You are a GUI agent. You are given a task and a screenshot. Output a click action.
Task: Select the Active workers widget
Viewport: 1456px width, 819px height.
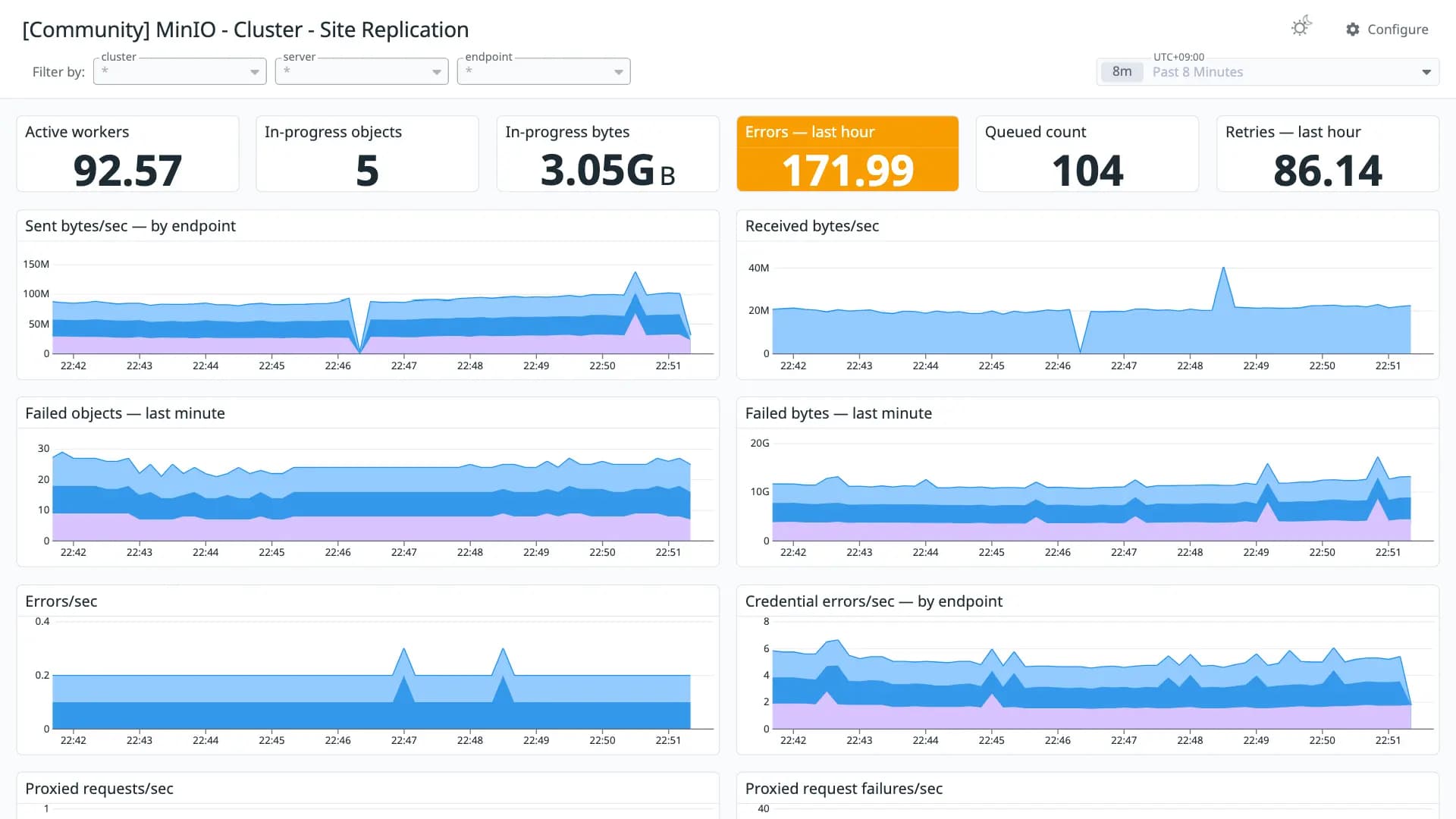[127, 154]
